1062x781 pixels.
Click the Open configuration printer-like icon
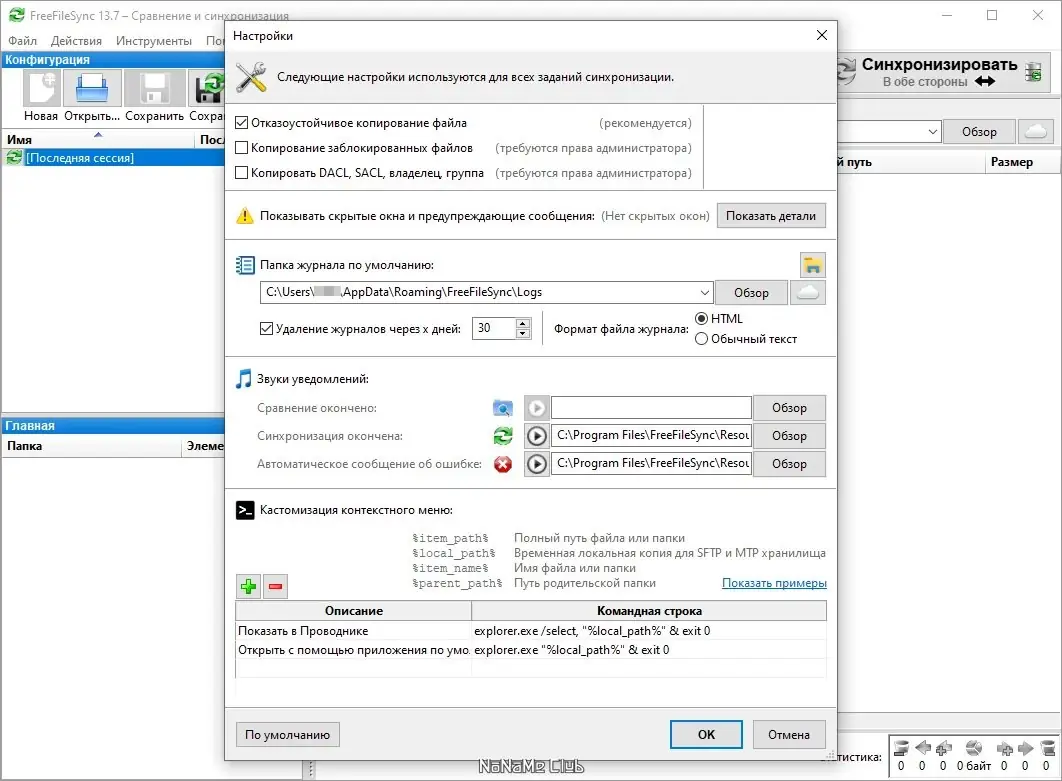[91, 88]
